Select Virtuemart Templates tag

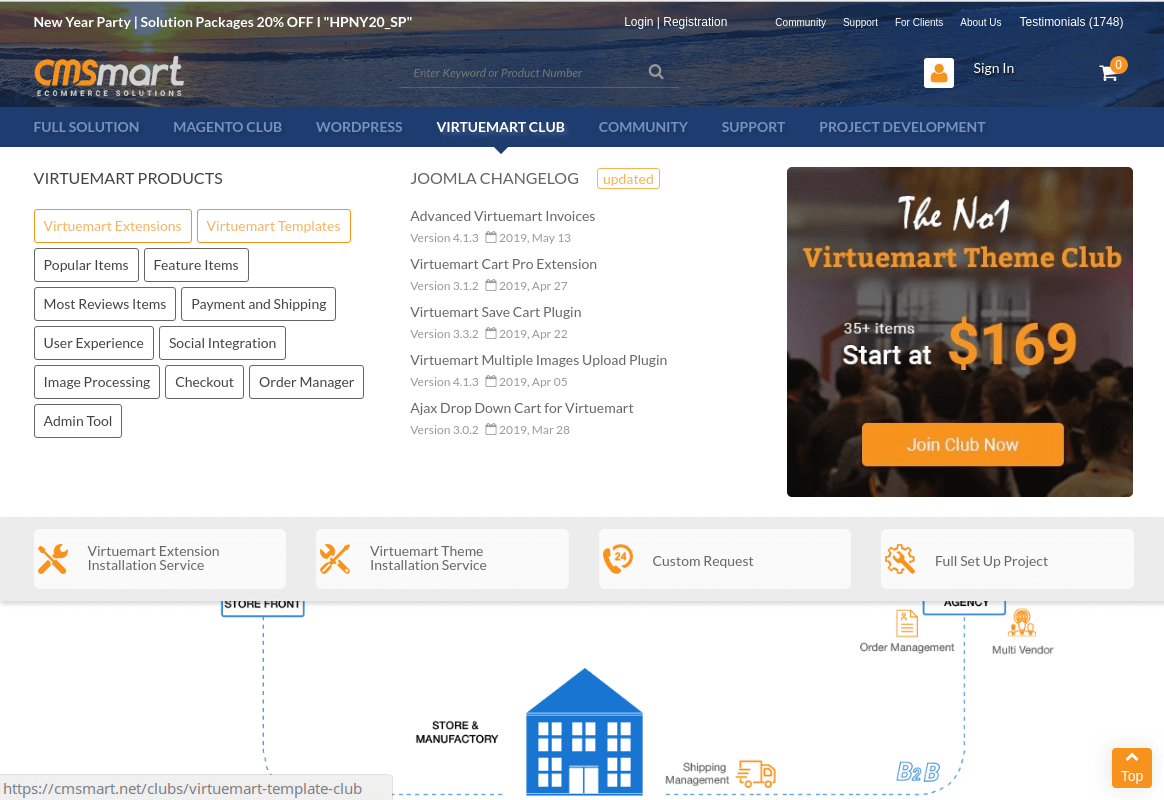(274, 226)
